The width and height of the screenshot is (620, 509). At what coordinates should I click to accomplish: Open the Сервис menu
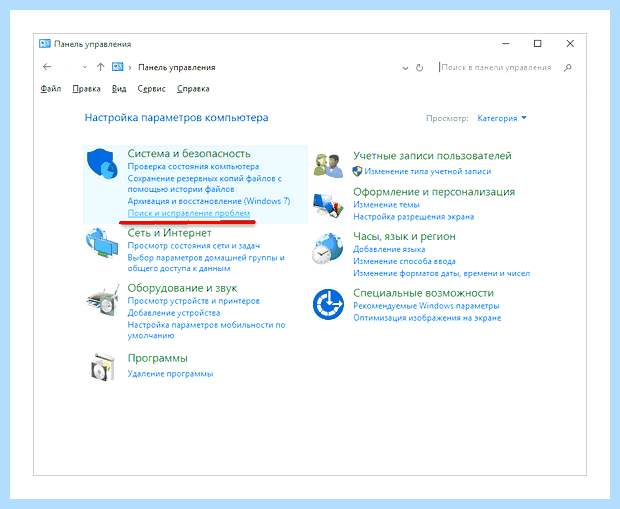151,89
